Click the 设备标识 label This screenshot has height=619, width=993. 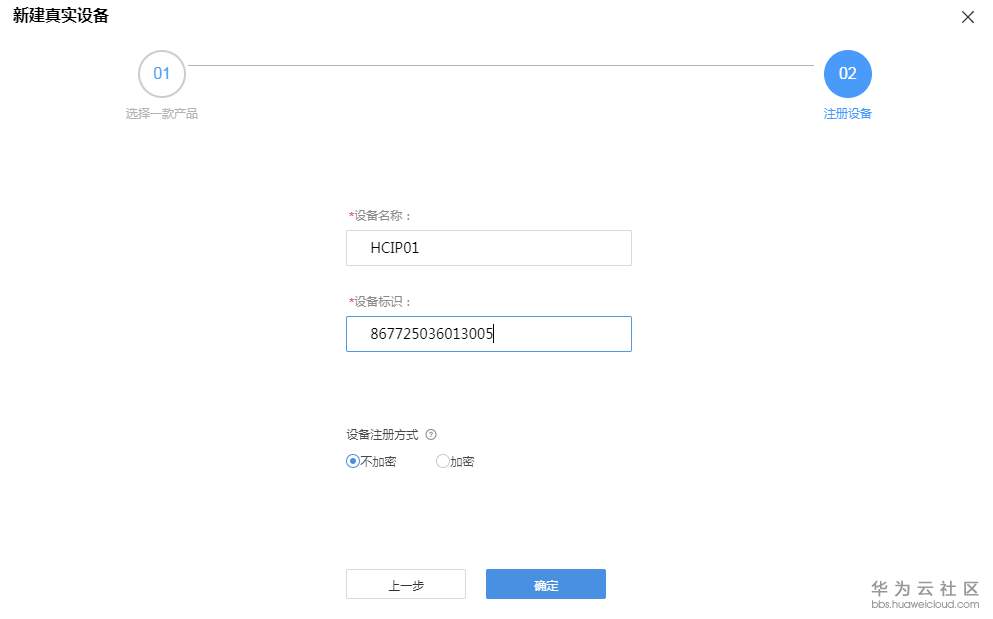tap(380, 302)
